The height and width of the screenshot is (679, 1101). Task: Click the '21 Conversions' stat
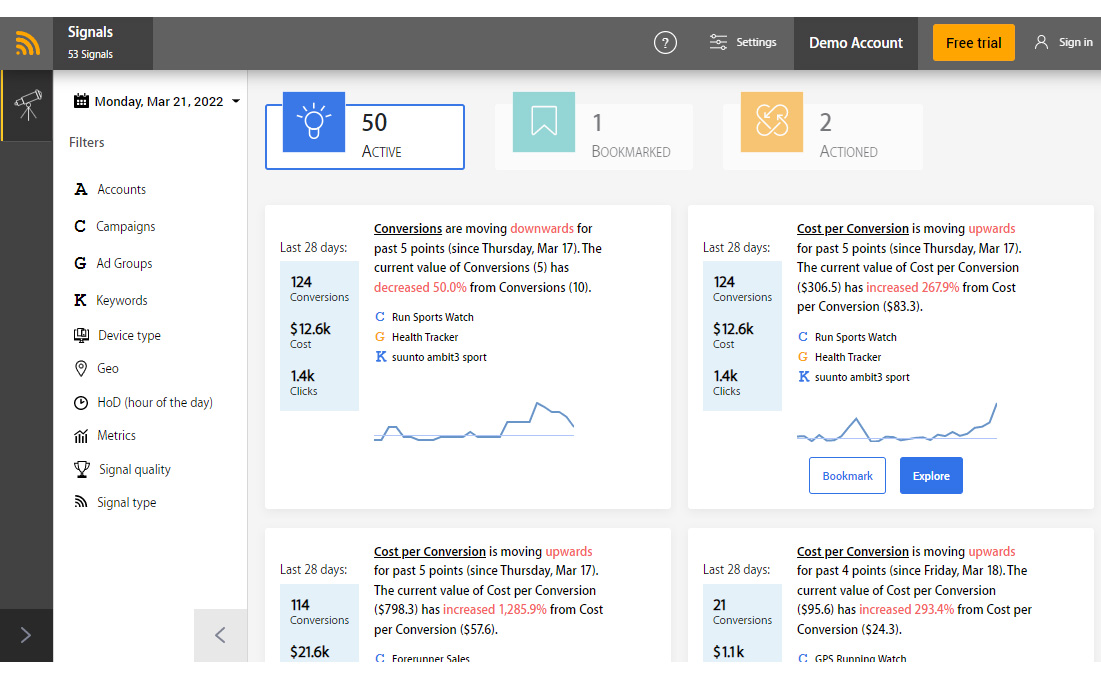[x=742, y=611]
